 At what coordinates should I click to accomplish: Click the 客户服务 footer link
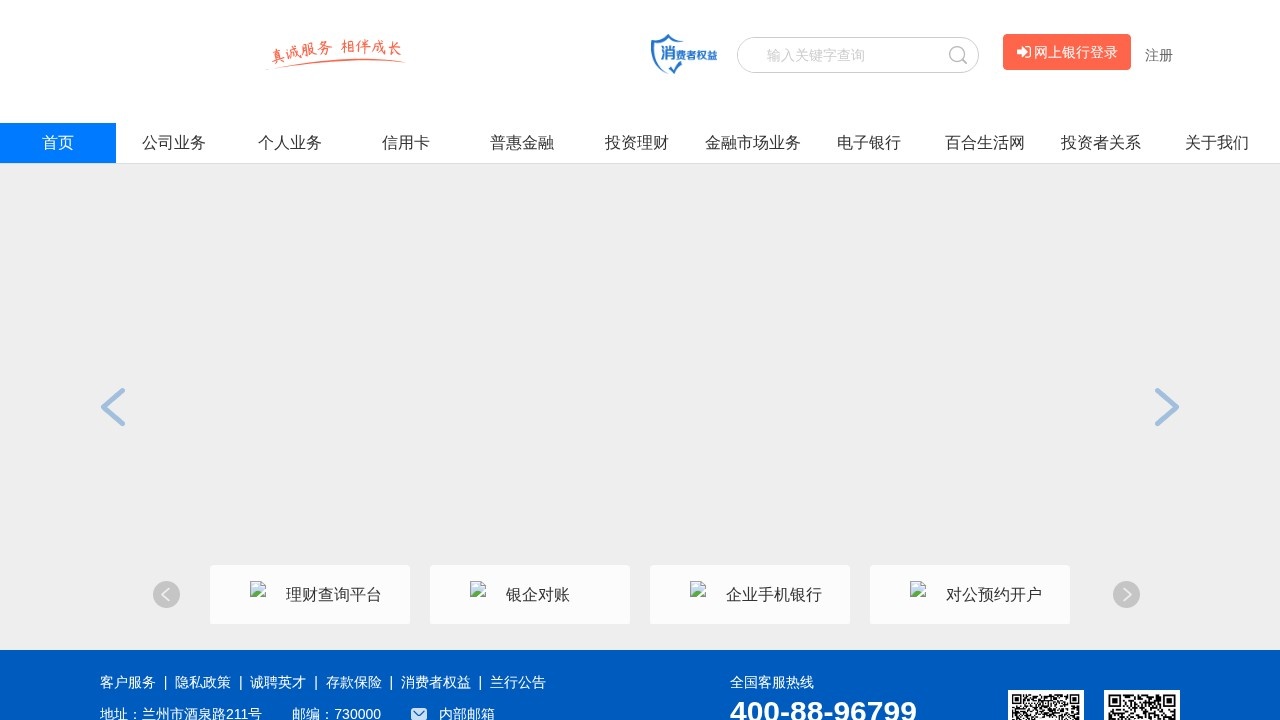point(128,682)
